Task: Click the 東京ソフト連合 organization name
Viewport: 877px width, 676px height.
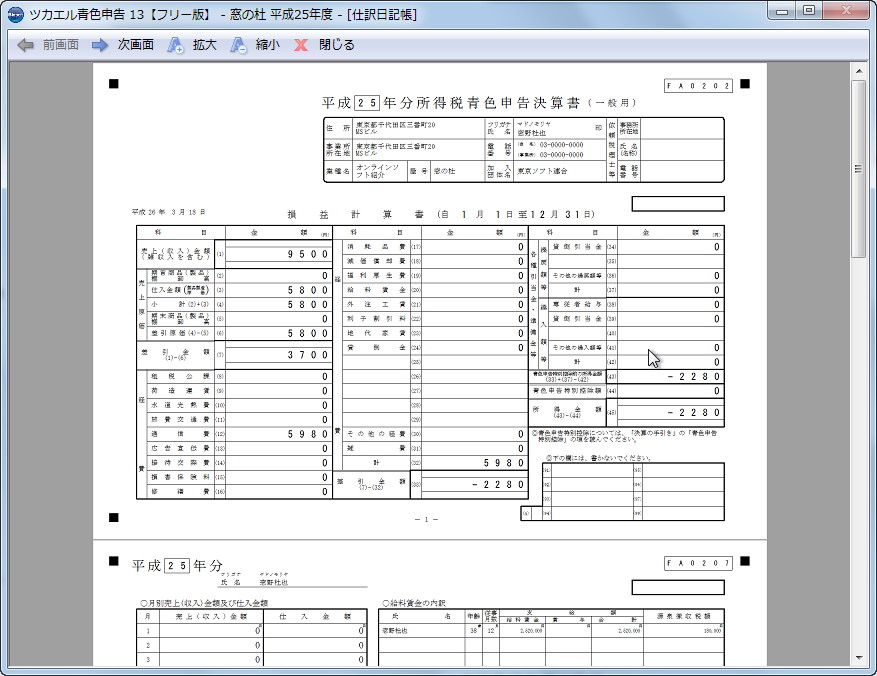Action: (541, 171)
